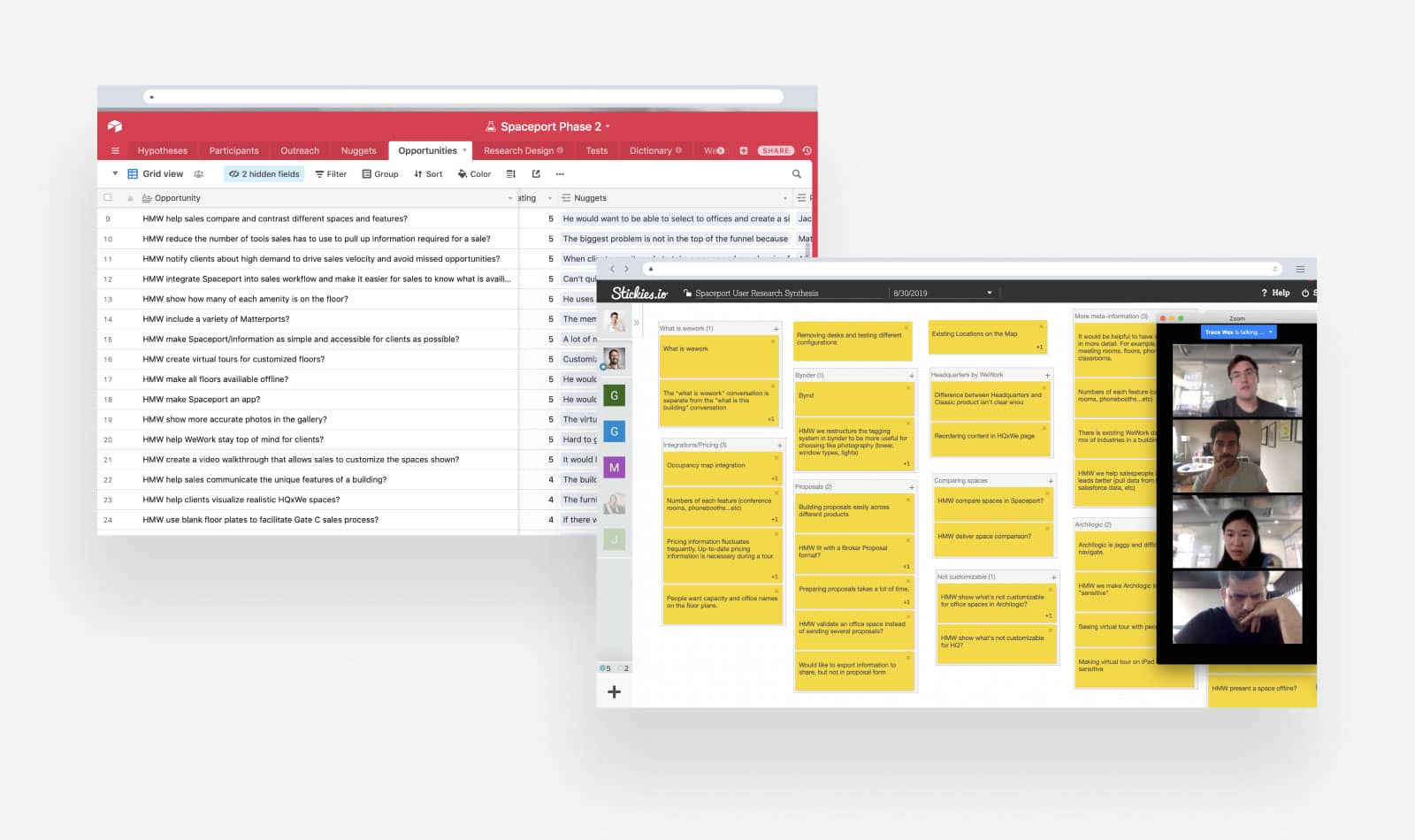Open the more options ellipsis in toolbar
The height and width of the screenshot is (840, 1415).
point(560,174)
